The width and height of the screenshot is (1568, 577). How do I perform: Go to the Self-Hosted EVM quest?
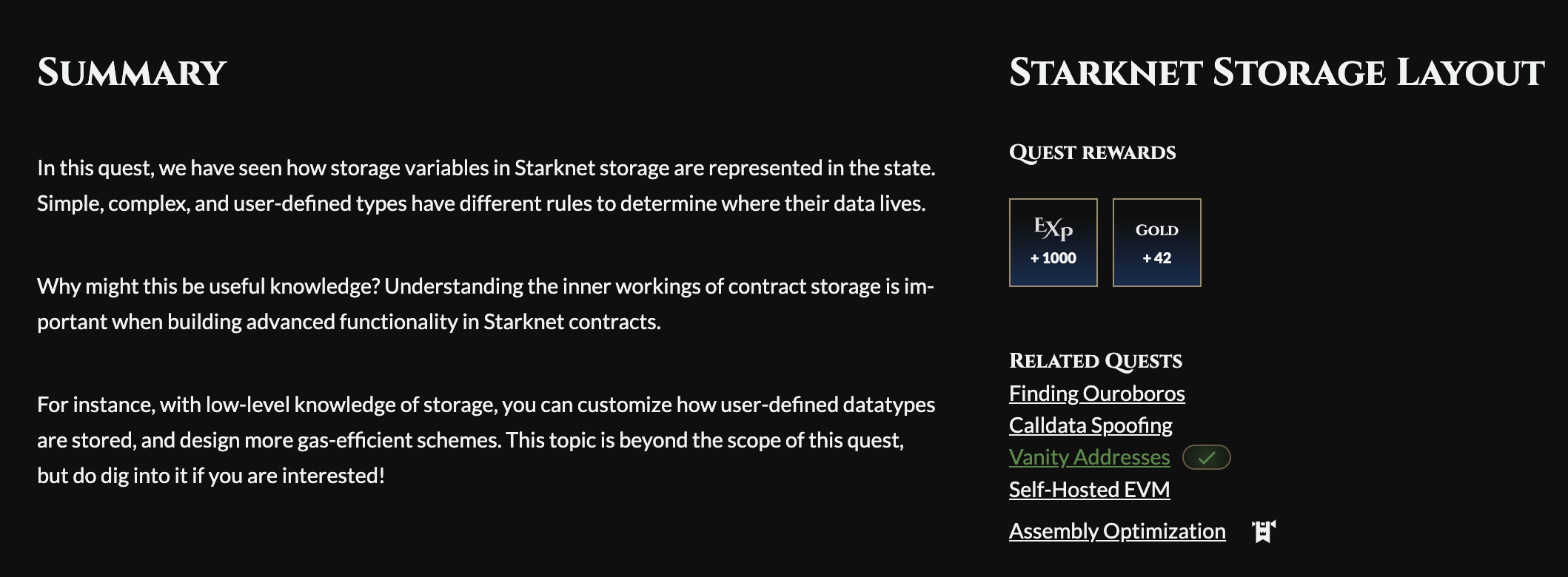(1090, 490)
